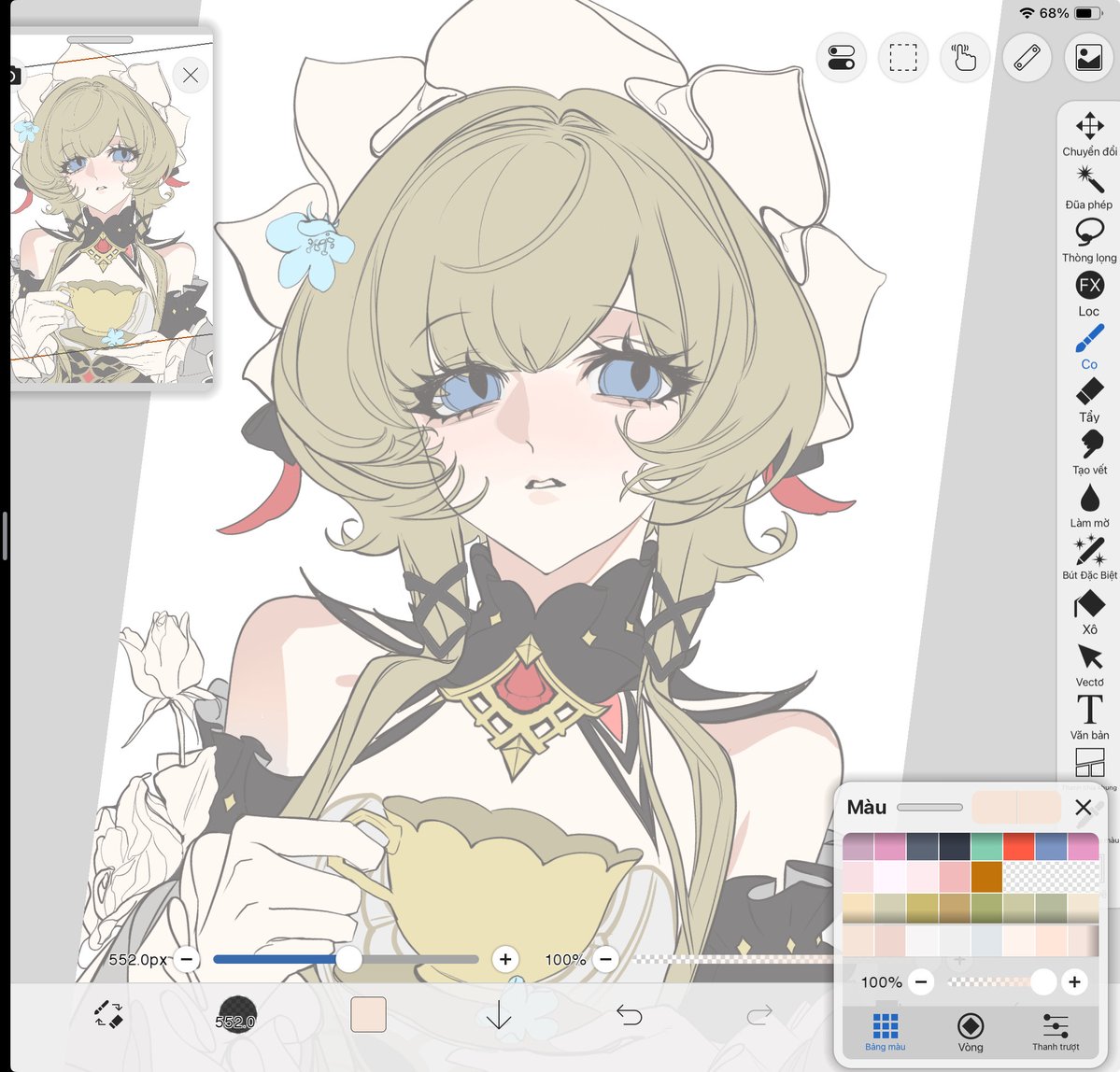
Task: Open the Lọc FX filter tool
Action: pyautogui.click(x=1089, y=293)
